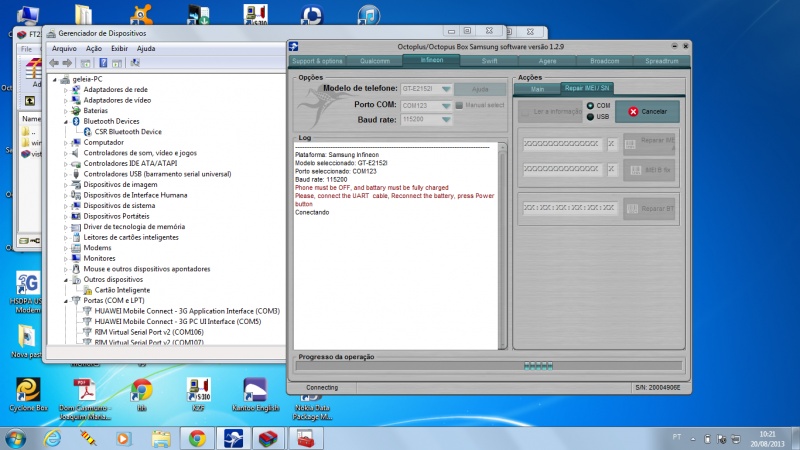Expand the Modems tree node
800x450 pixels.
(66, 248)
